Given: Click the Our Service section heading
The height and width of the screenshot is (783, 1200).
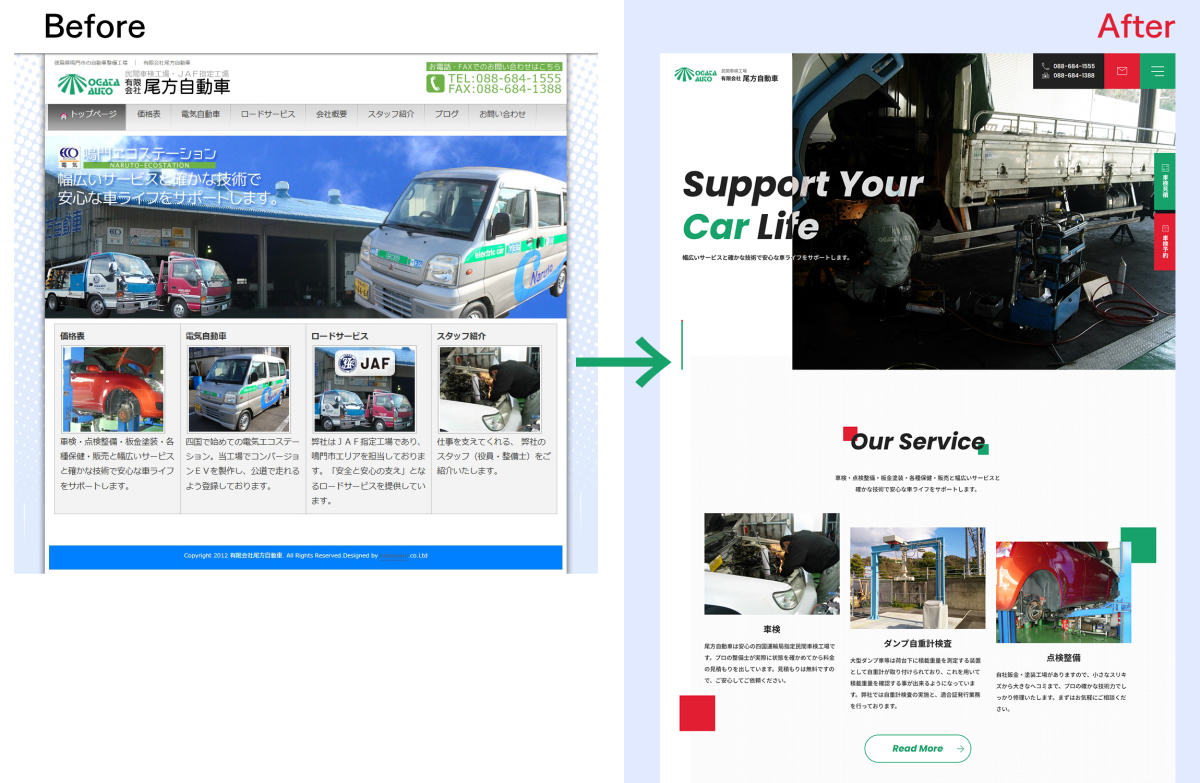Looking at the screenshot, I should point(917,441).
